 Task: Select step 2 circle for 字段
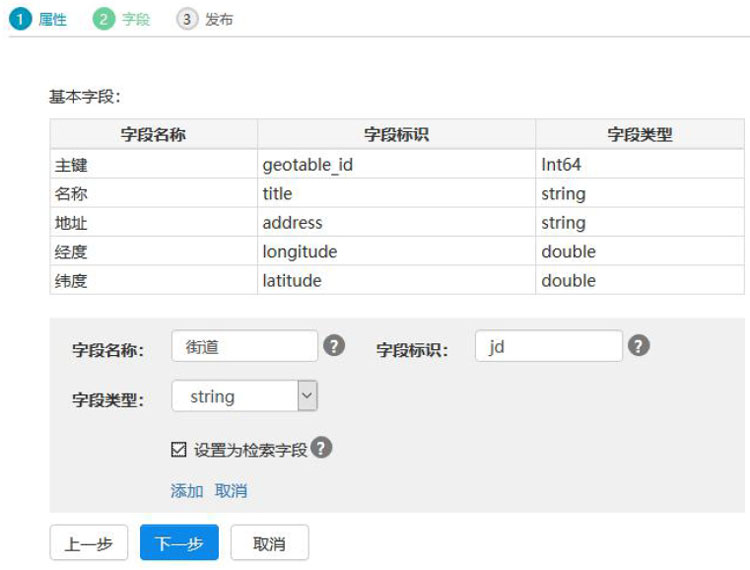click(x=103, y=19)
